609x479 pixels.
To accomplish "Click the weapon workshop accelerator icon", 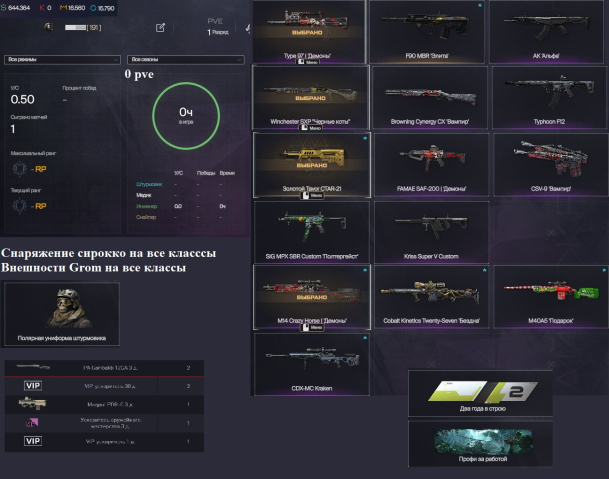I will point(32,422).
